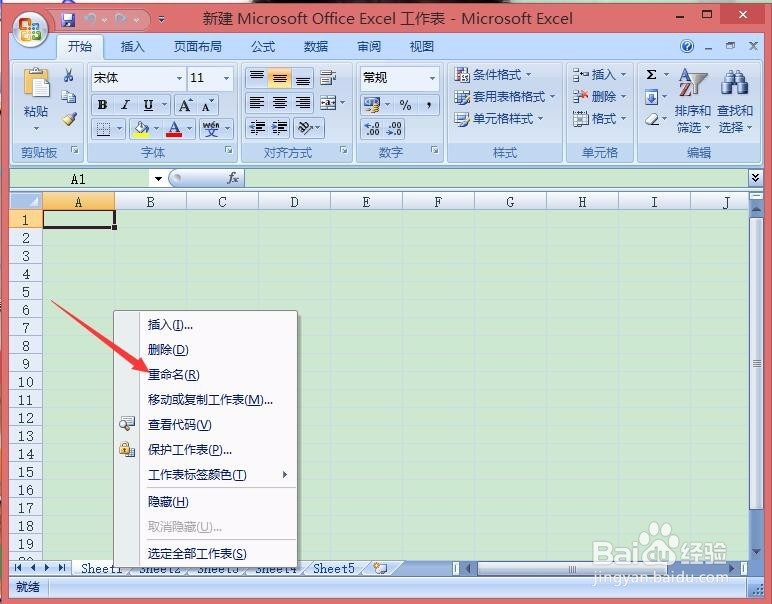Increase font size with large A
Screen dimensions: 772x604
click(x=185, y=105)
